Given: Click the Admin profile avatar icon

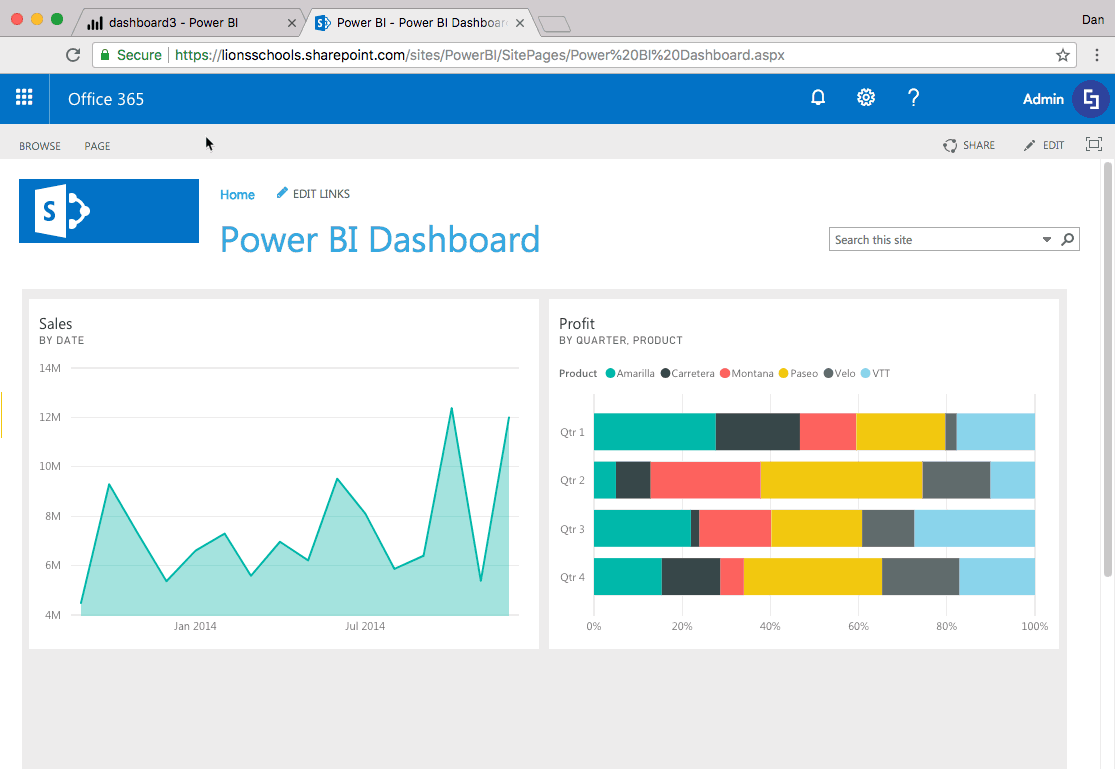Looking at the screenshot, I should coord(1090,99).
